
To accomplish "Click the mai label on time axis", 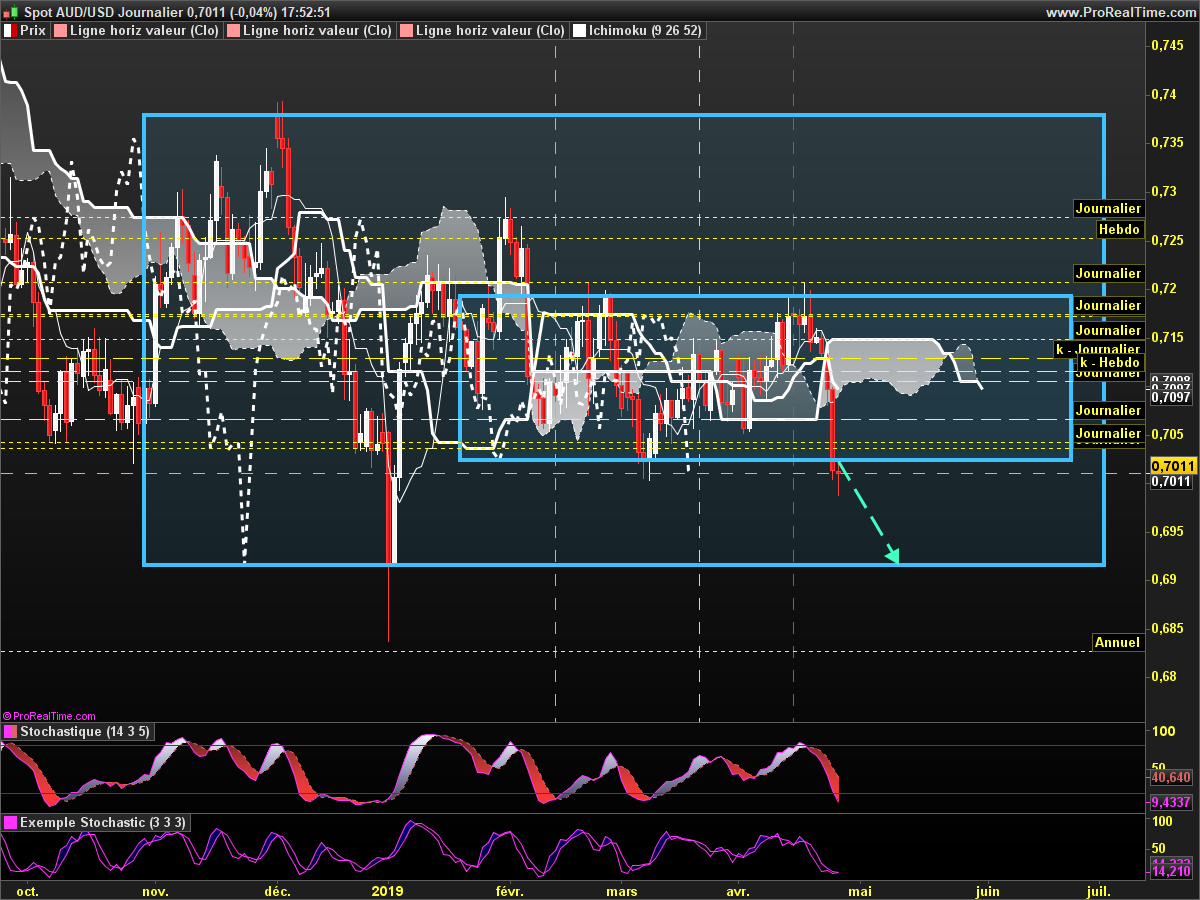I will [860, 890].
